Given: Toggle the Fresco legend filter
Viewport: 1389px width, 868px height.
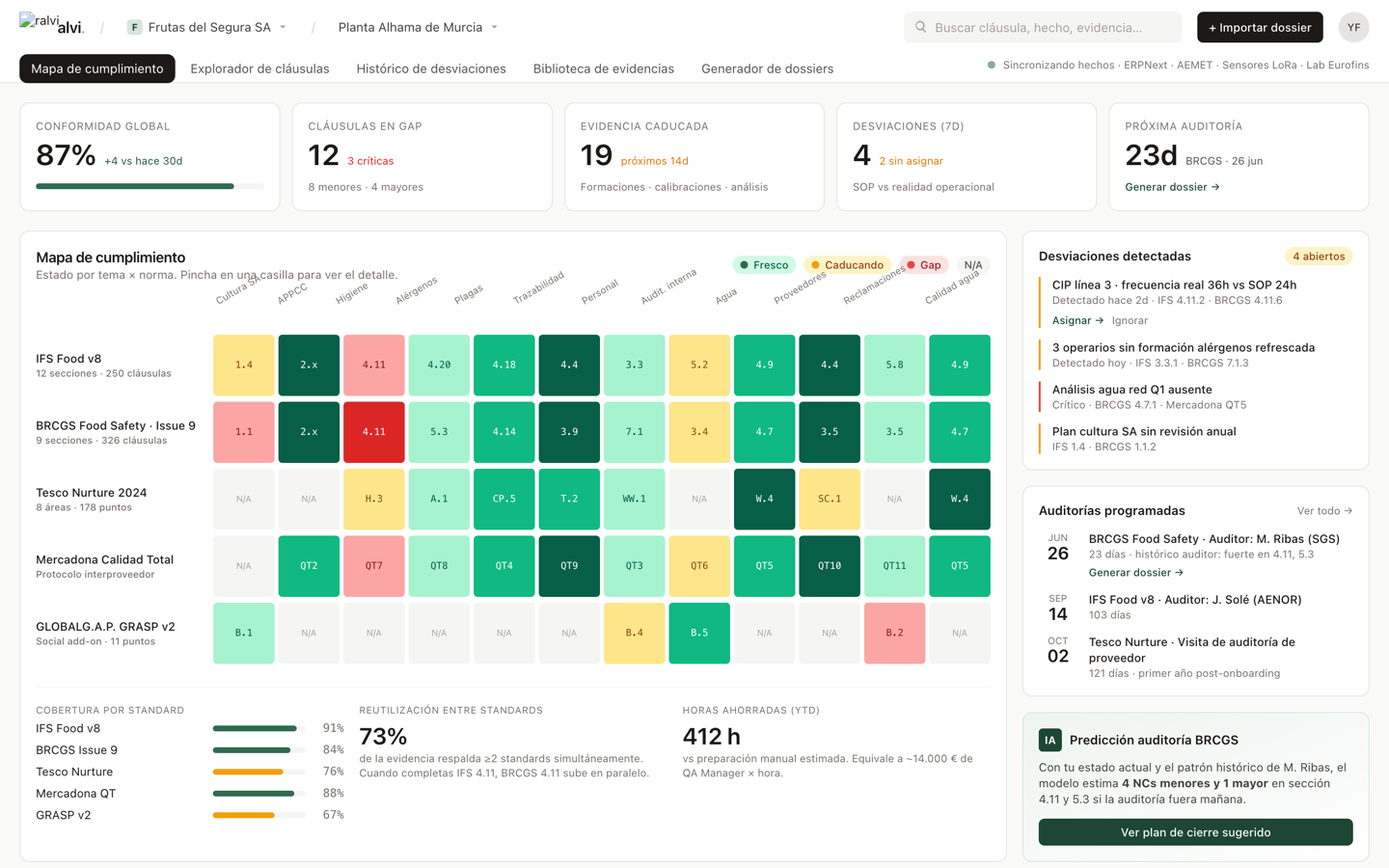Looking at the screenshot, I should click(x=764, y=265).
